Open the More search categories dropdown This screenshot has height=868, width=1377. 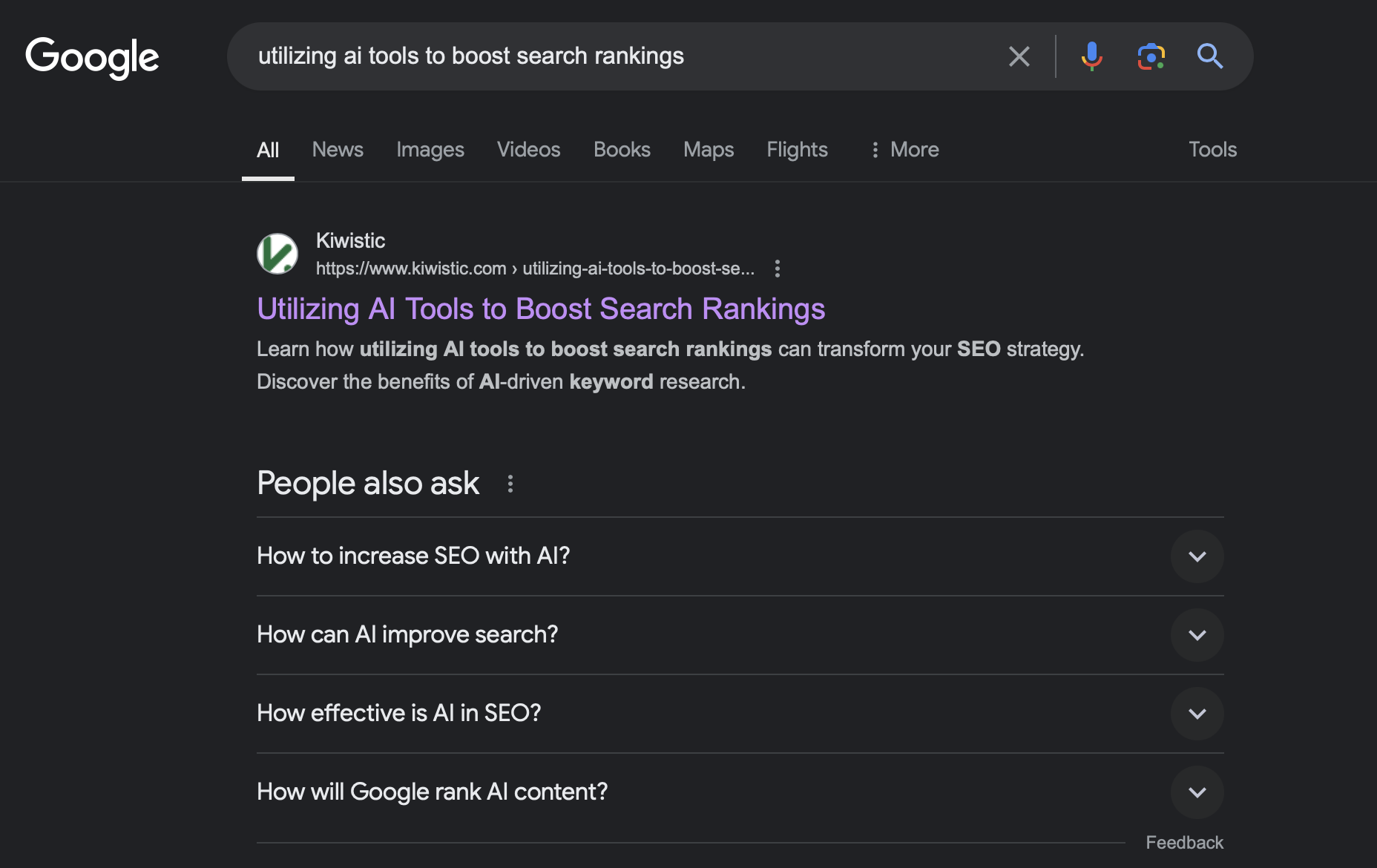click(904, 150)
